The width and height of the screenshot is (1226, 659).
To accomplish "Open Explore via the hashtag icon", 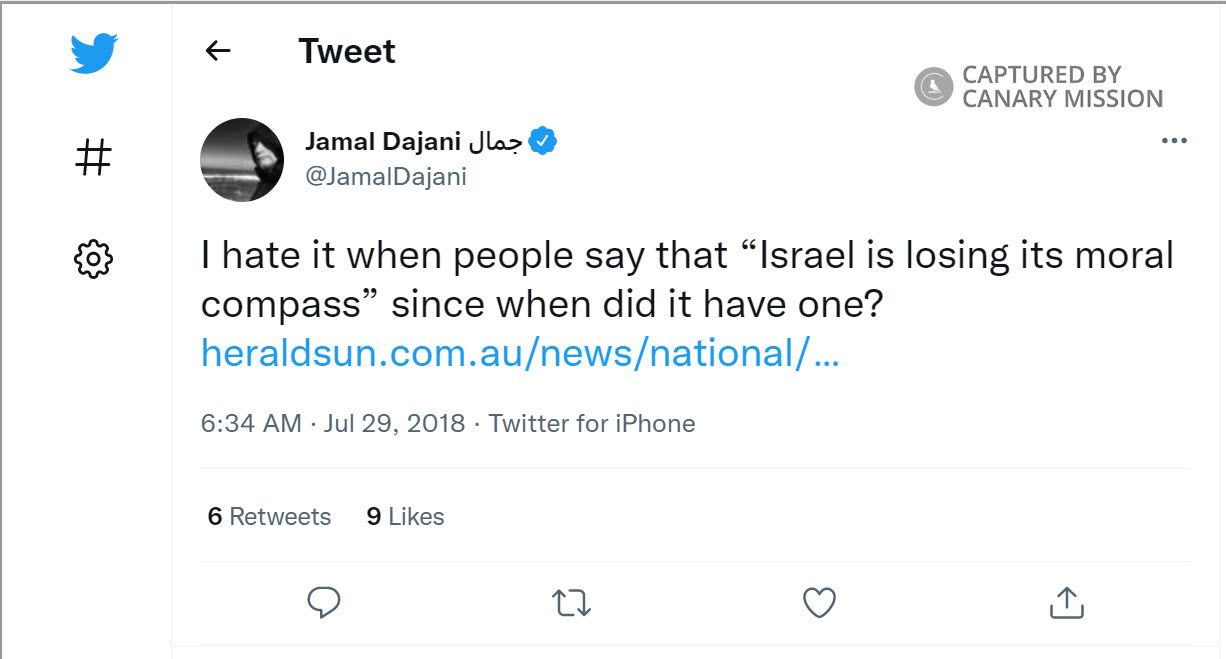I will [94, 157].
